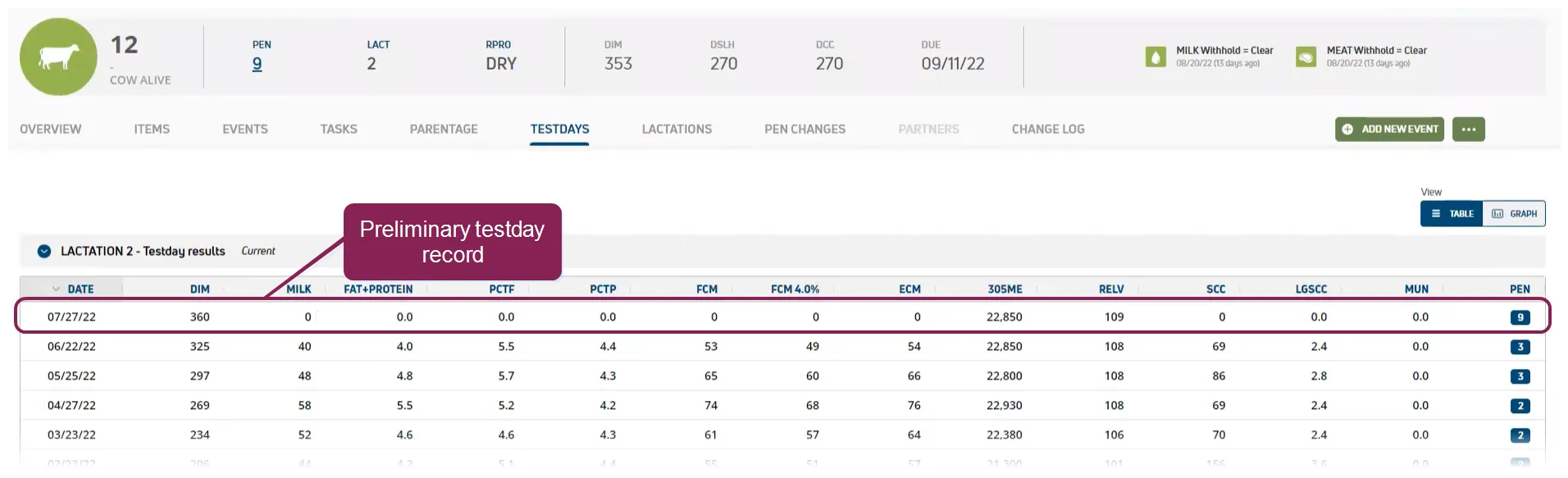Image resolution: width=1568 pixels, height=478 pixels.
Task: Click the FCM 4.0% column header
Action: (x=795, y=289)
